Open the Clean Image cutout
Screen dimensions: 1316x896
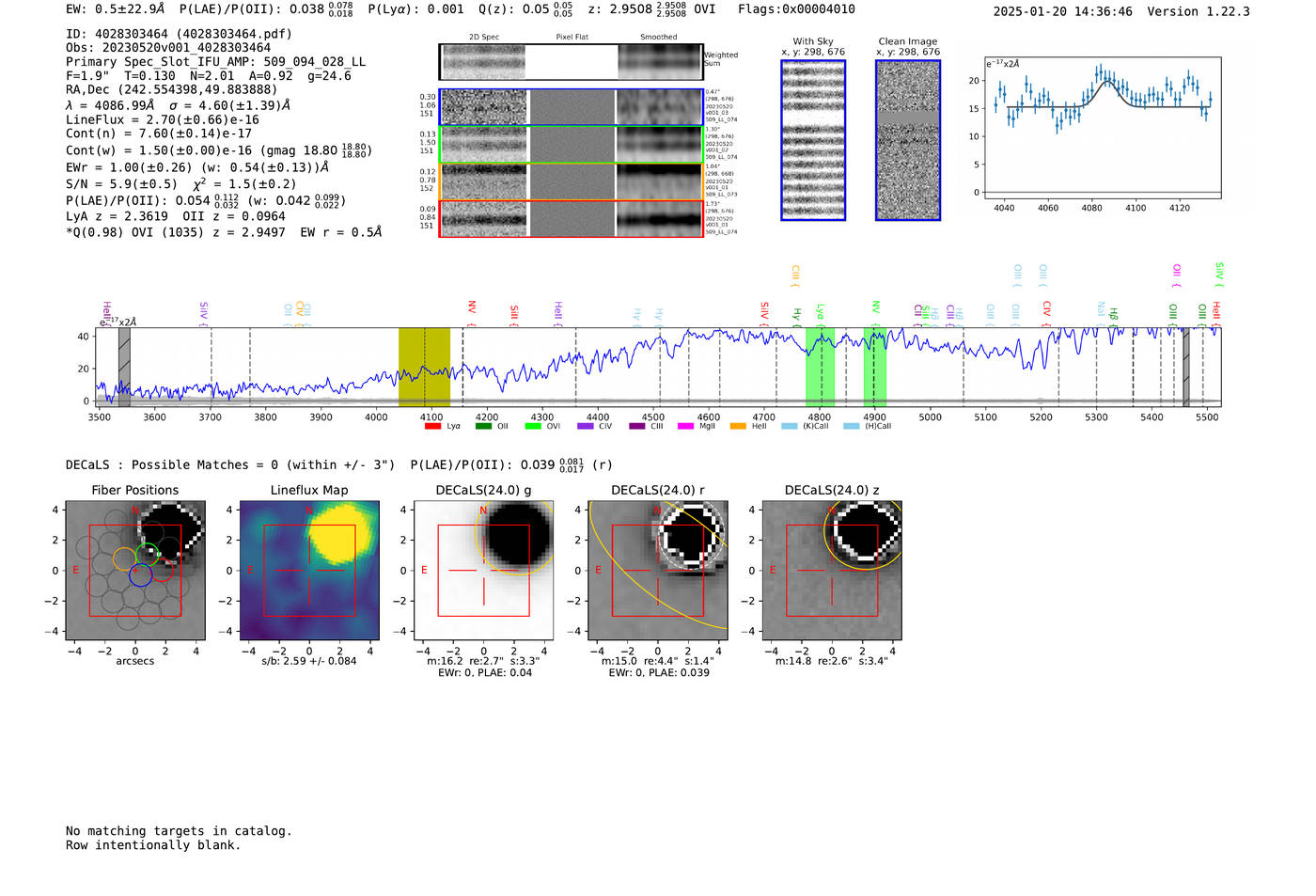click(x=908, y=140)
